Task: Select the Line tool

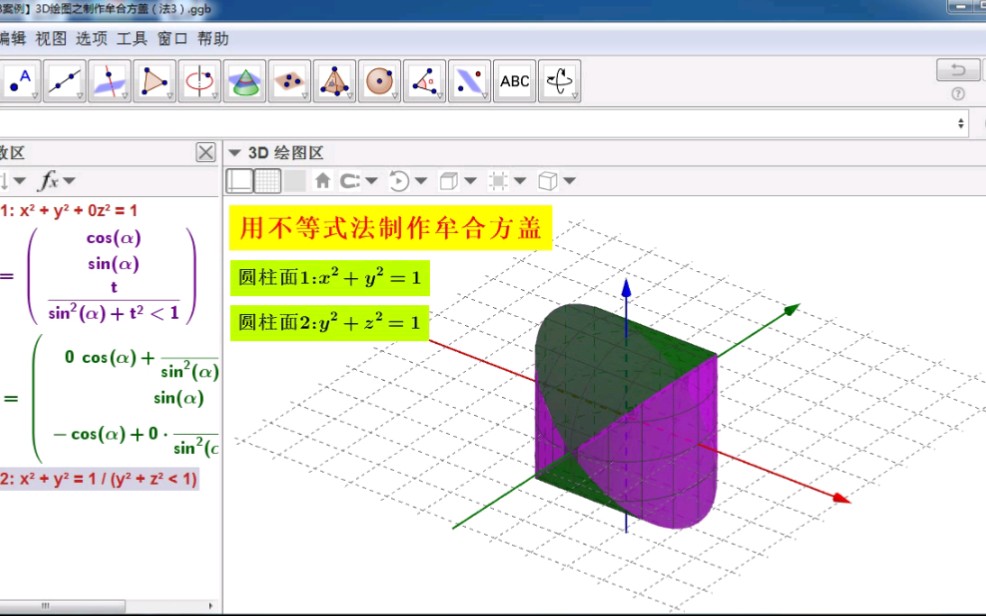Action: [64, 80]
